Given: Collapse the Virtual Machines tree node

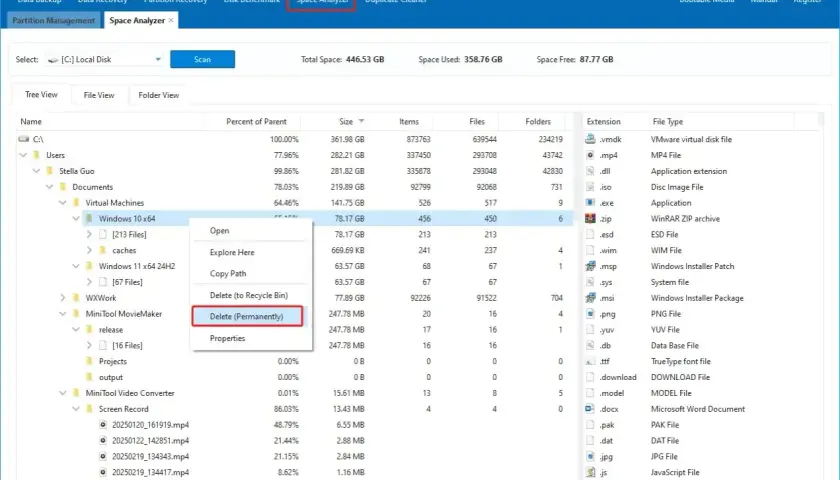Looking at the screenshot, I should pos(63,202).
